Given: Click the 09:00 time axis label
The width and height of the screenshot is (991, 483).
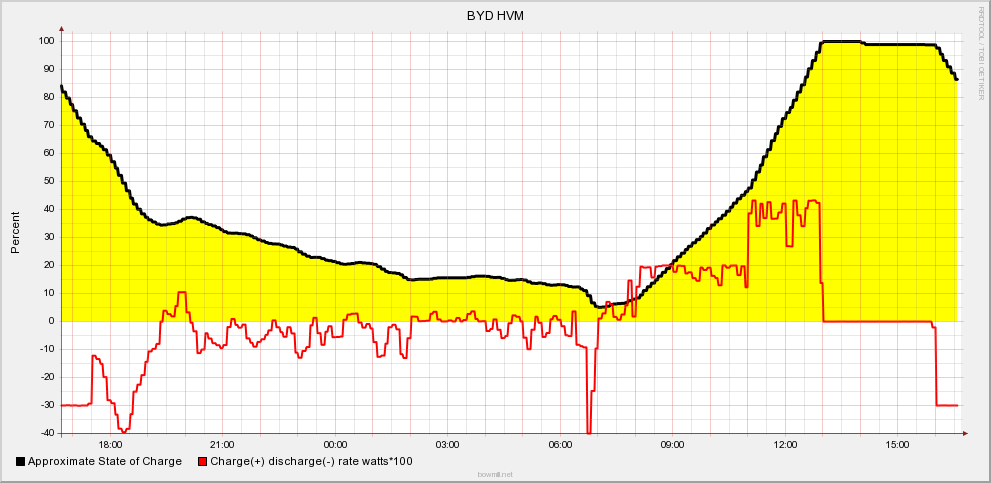Looking at the screenshot, I should tap(673, 444).
